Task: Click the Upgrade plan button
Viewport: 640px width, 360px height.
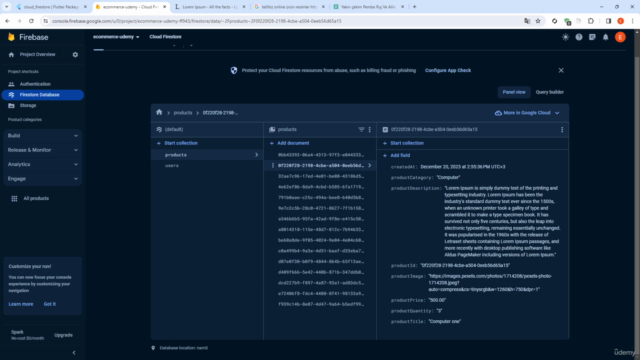Action: point(63,335)
